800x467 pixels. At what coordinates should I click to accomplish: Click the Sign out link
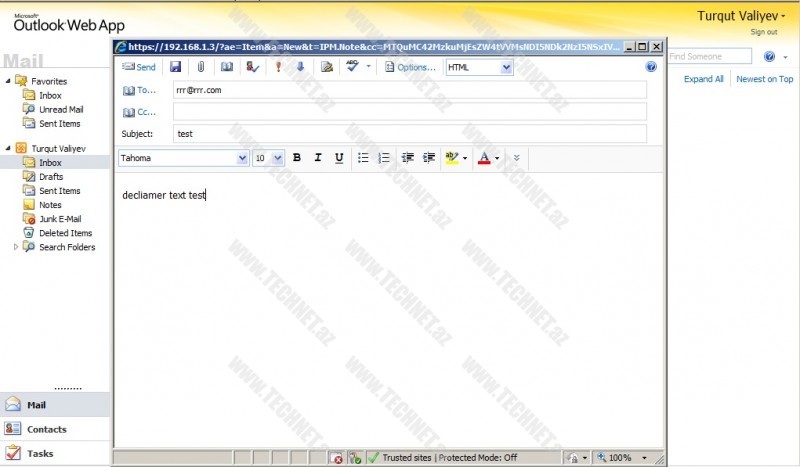[764, 32]
